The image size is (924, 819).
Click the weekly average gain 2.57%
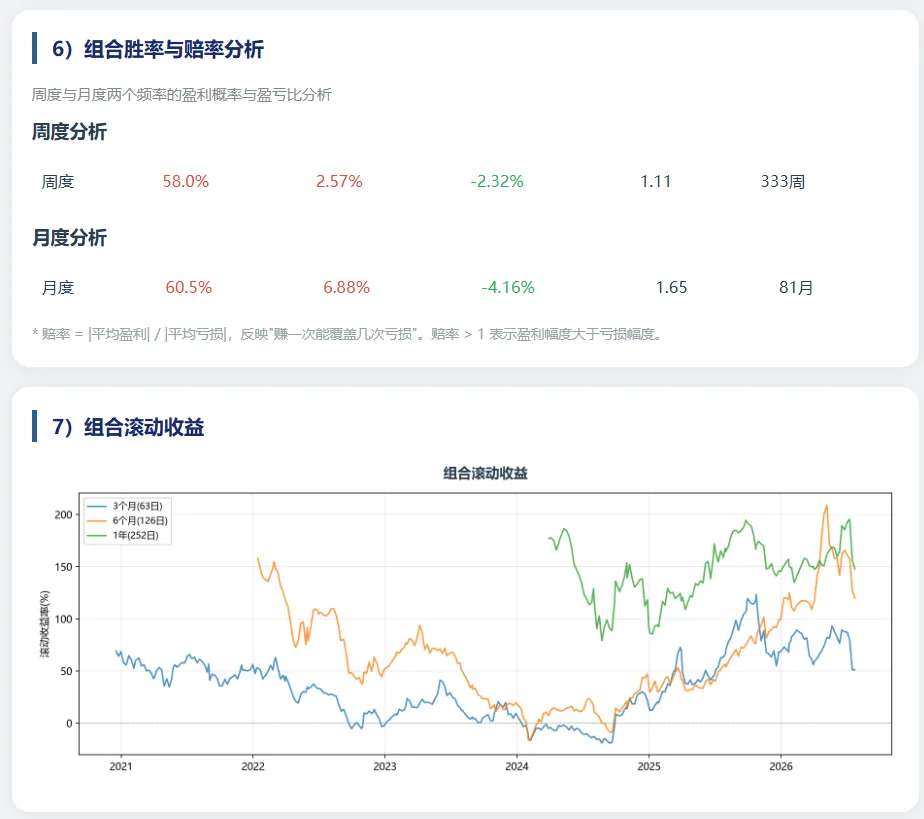tap(339, 181)
